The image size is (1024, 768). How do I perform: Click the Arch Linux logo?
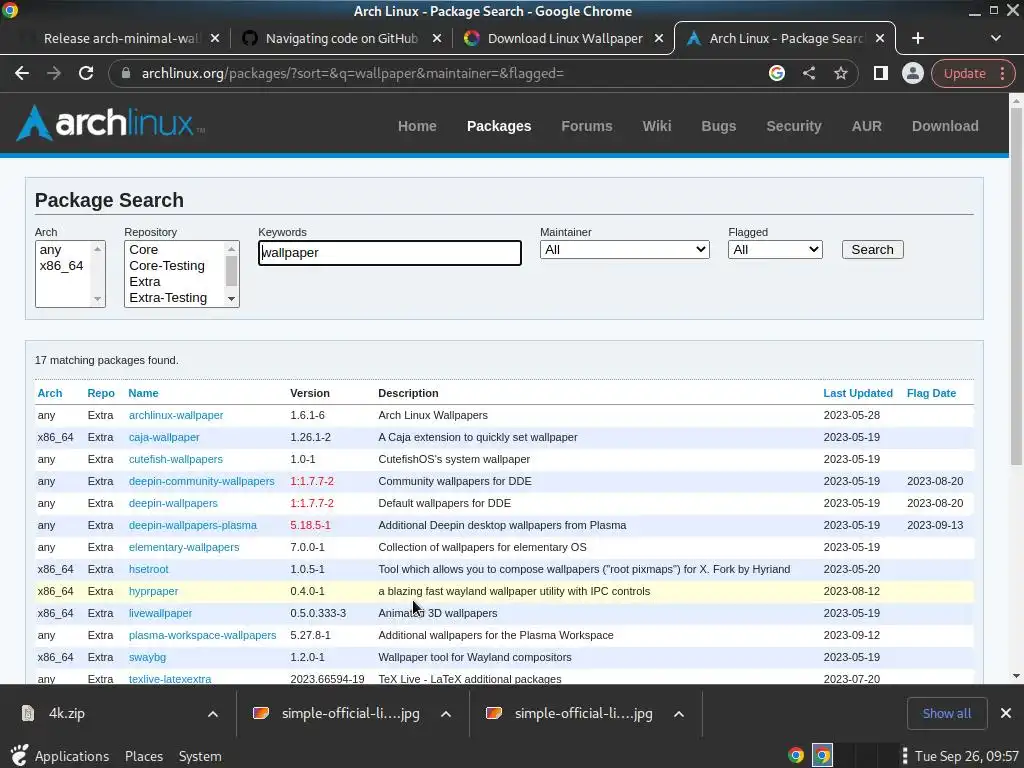[x=109, y=123]
